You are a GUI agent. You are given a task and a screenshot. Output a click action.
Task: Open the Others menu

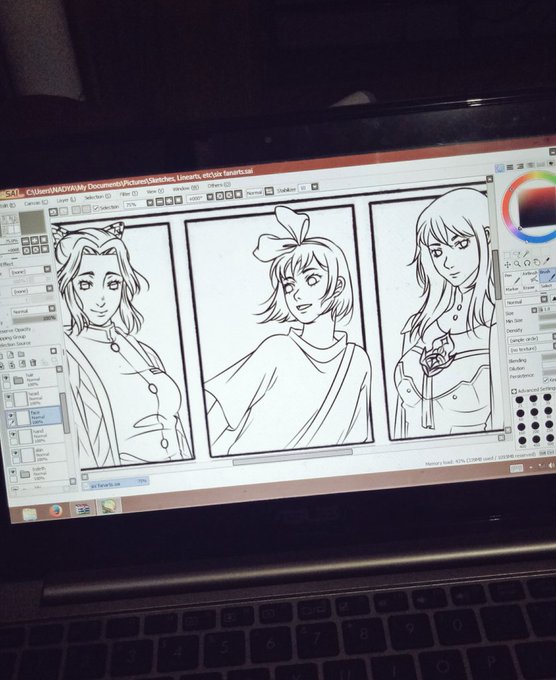click(219, 186)
